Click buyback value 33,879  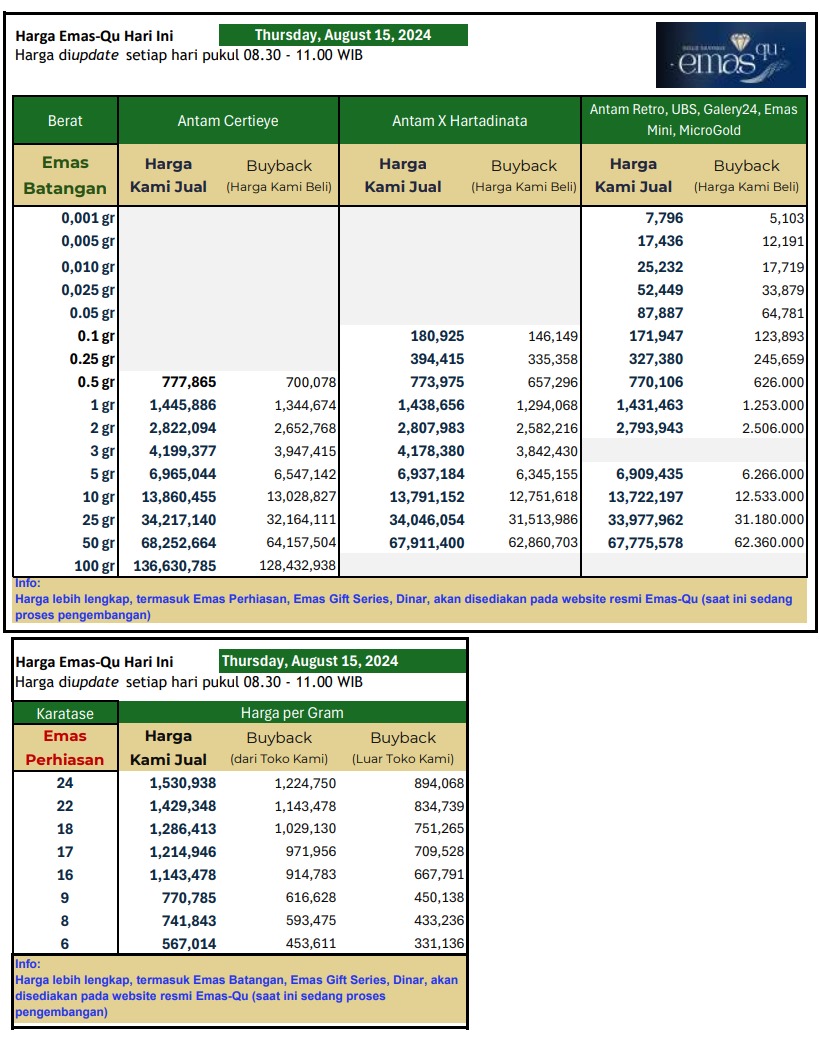point(783,290)
